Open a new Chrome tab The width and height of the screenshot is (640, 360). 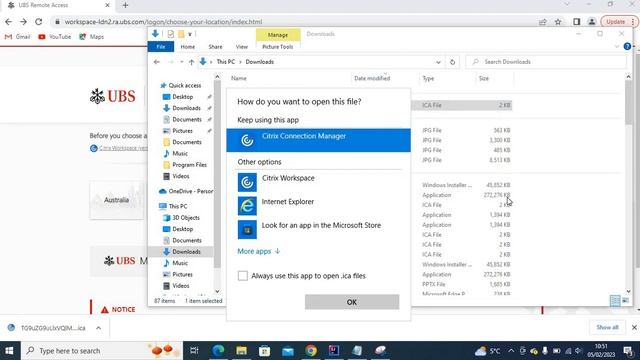[125, 5]
